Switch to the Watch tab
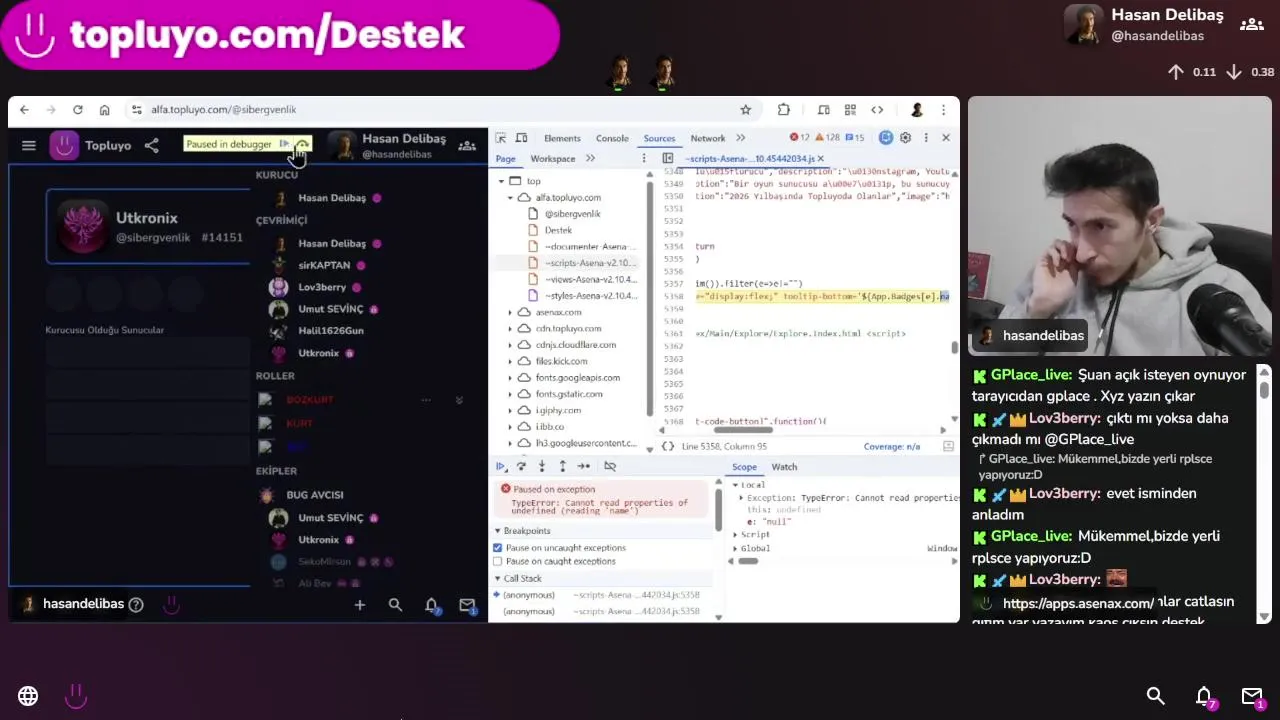The height and width of the screenshot is (720, 1280). 784,467
